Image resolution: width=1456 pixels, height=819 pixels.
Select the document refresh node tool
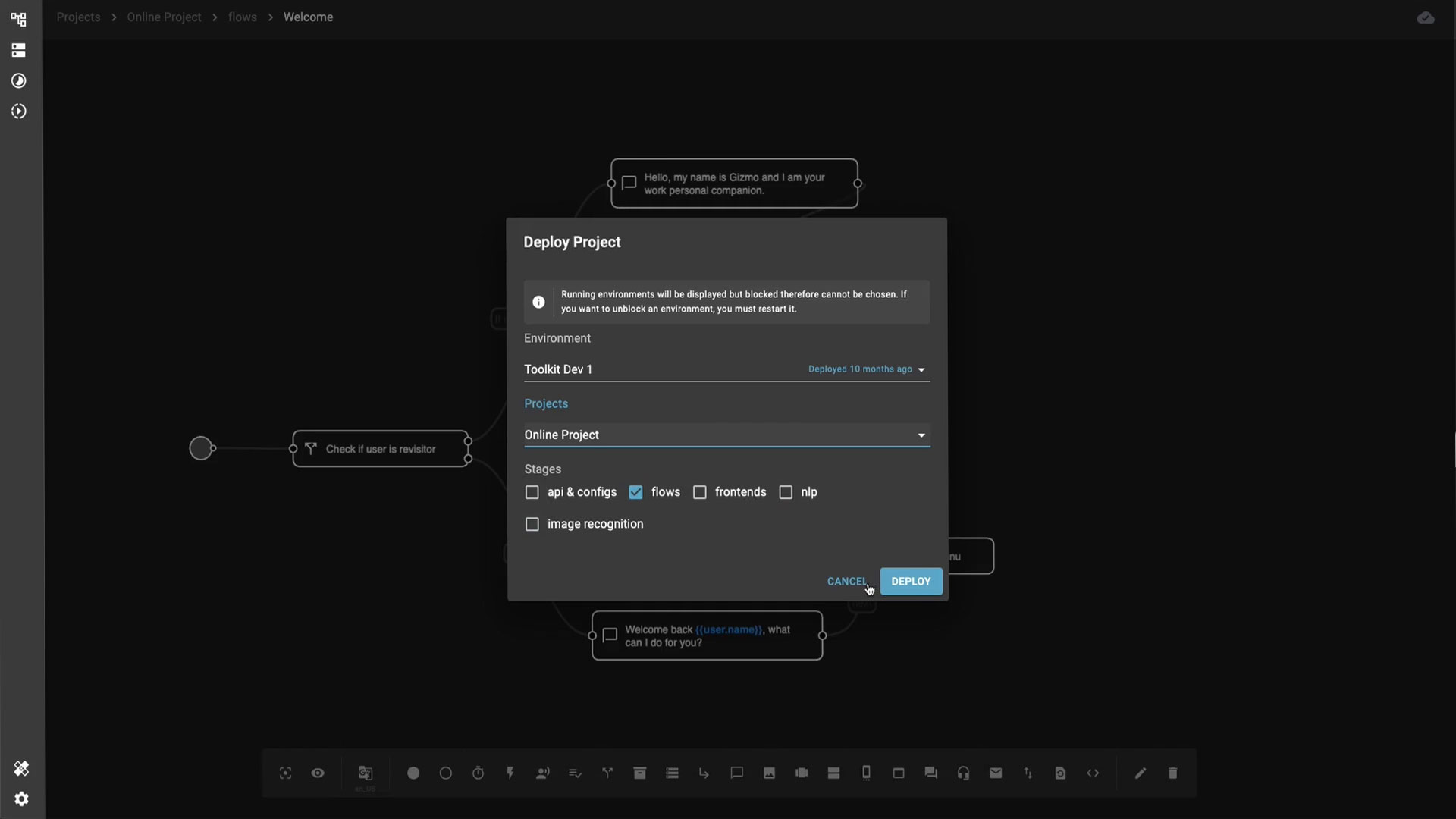tap(1060, 773)
